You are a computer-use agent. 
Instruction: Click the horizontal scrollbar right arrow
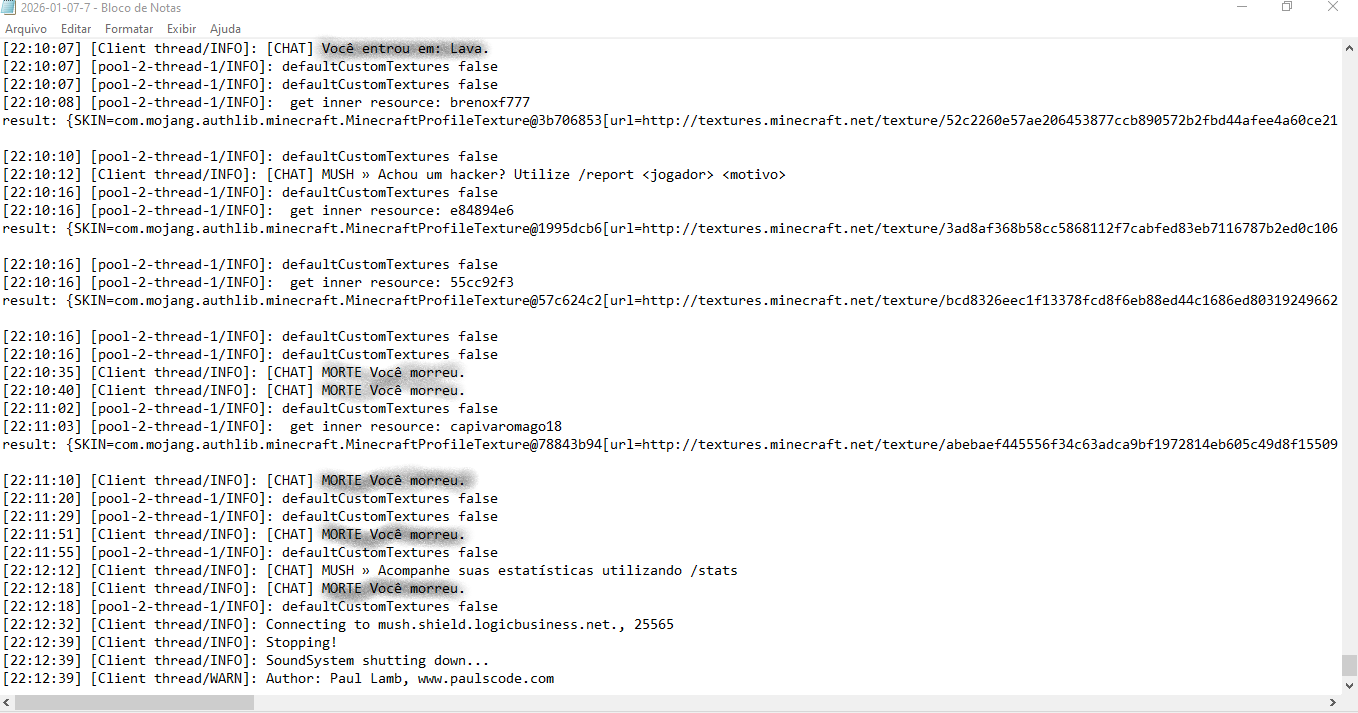coord(1333,704)
